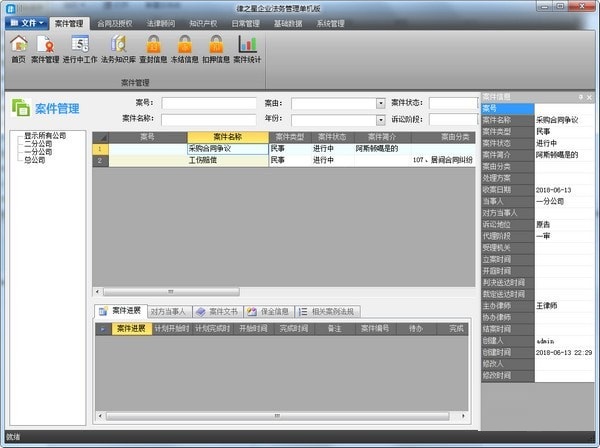
Task: Open the 案件进展 bottom tab
Action: [x=121, y=311]
